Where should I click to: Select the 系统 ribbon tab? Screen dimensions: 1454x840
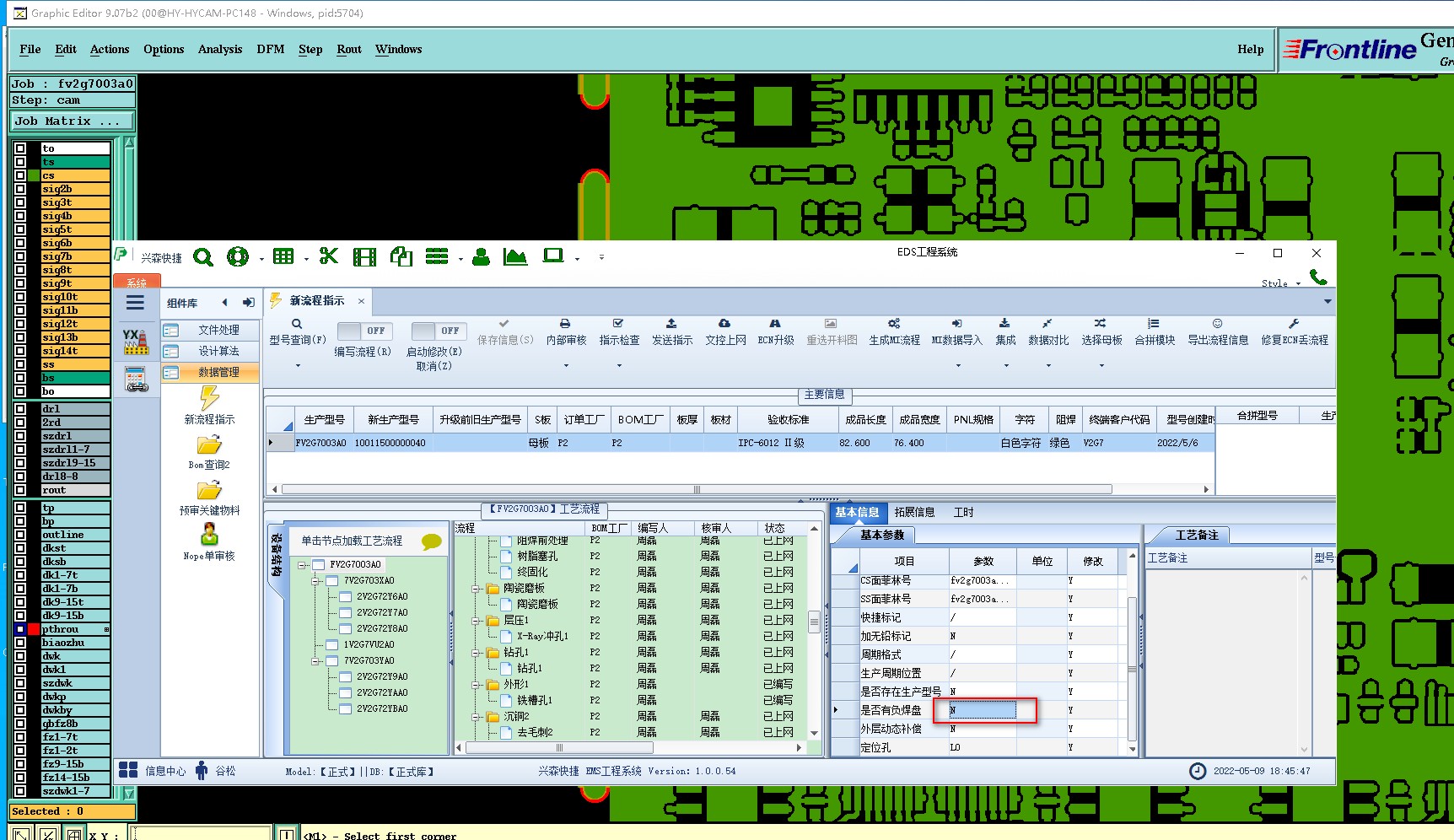pos(137,283)
